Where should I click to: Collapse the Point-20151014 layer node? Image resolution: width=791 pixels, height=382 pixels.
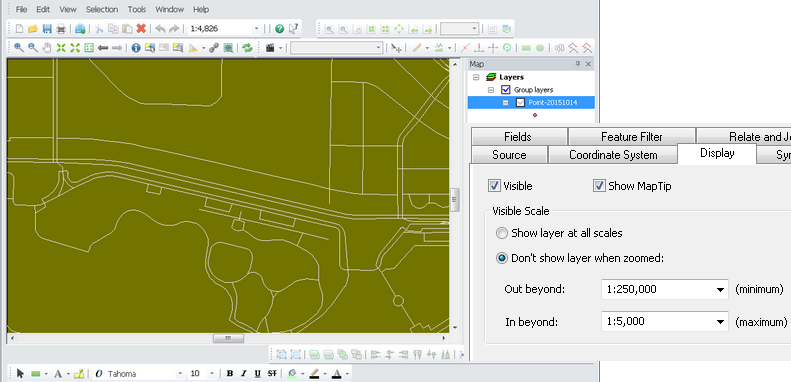coord(505,102)
